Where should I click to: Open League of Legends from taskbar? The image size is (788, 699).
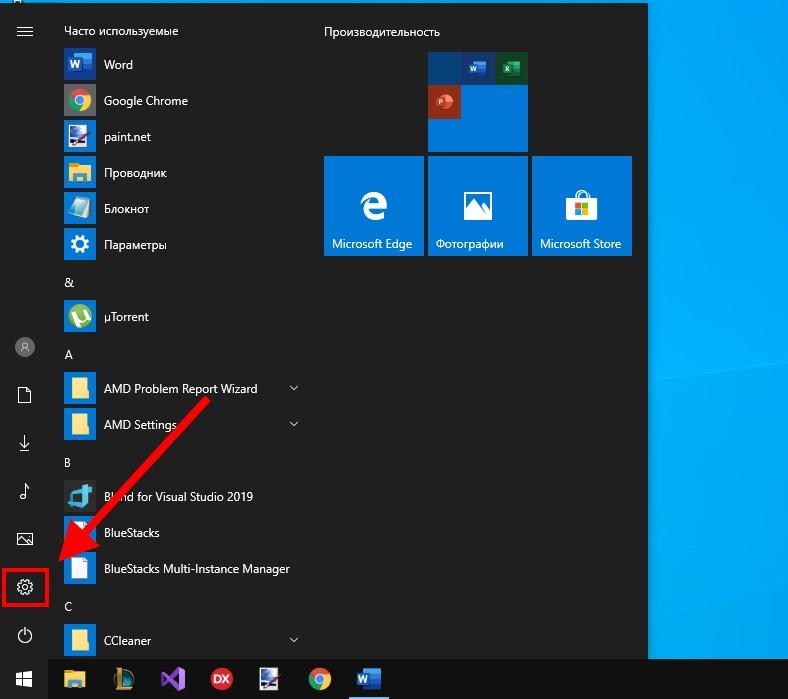pos(124,679)
